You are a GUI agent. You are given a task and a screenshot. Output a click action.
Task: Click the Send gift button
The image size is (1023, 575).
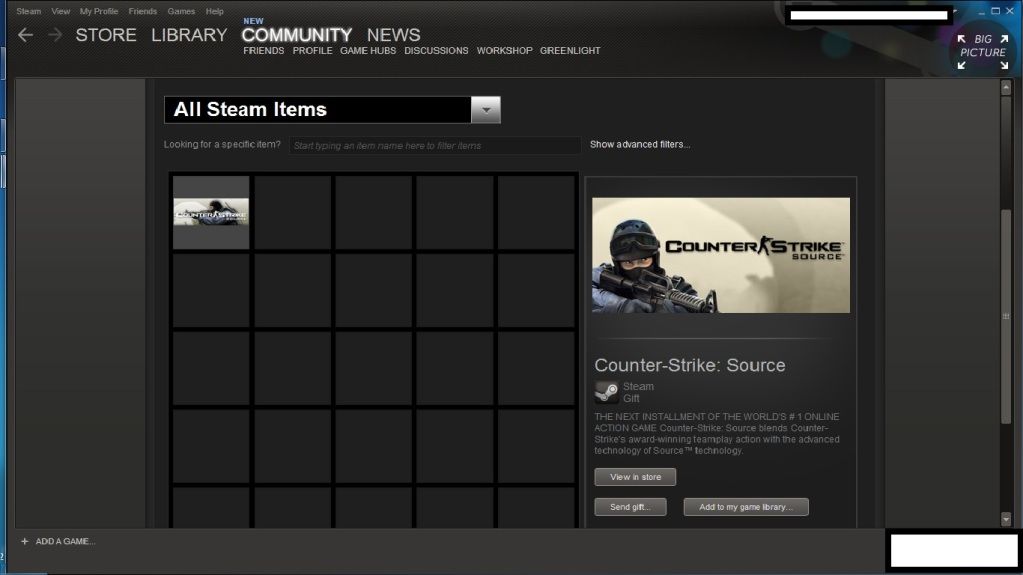[630, 507]
